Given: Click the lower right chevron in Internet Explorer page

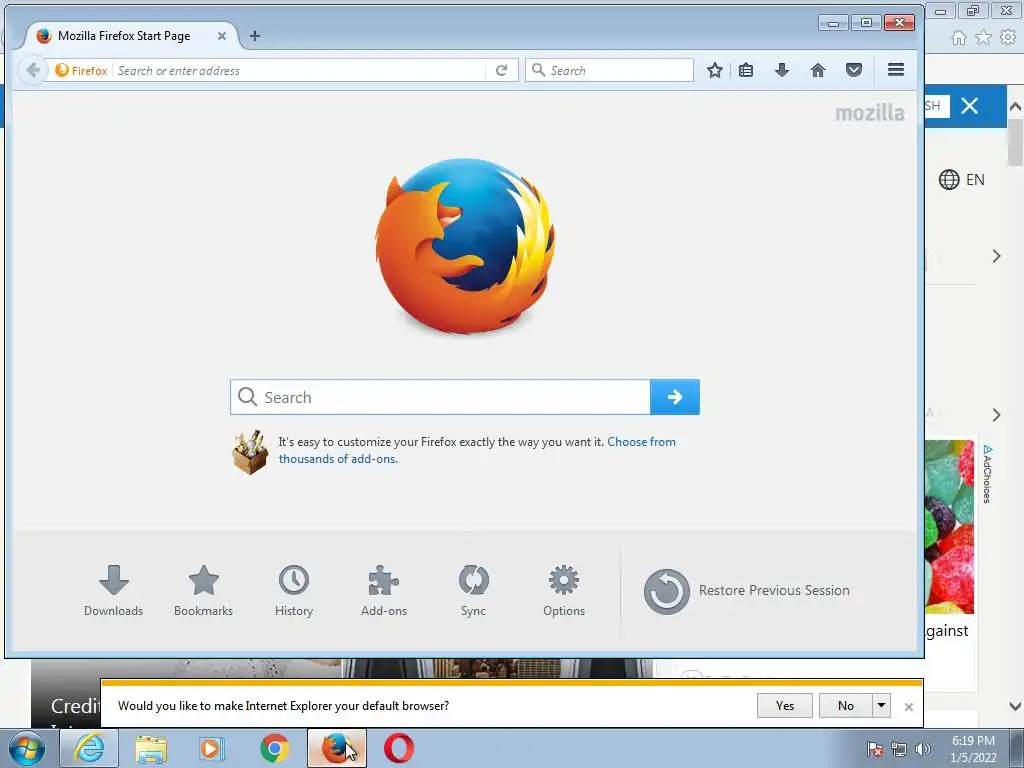Looking at the screenshot, I should tap(997, 415).
